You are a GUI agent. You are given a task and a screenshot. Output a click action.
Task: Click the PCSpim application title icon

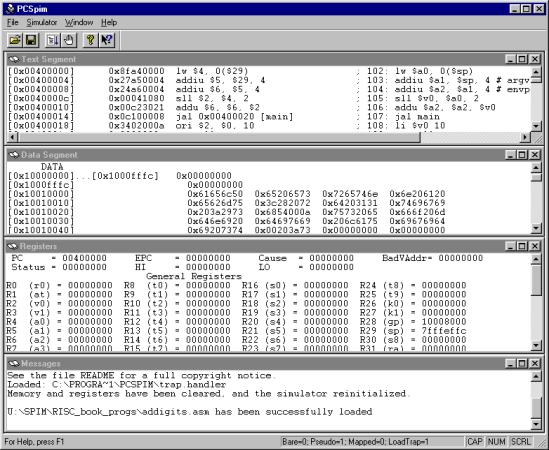point(10,9)
